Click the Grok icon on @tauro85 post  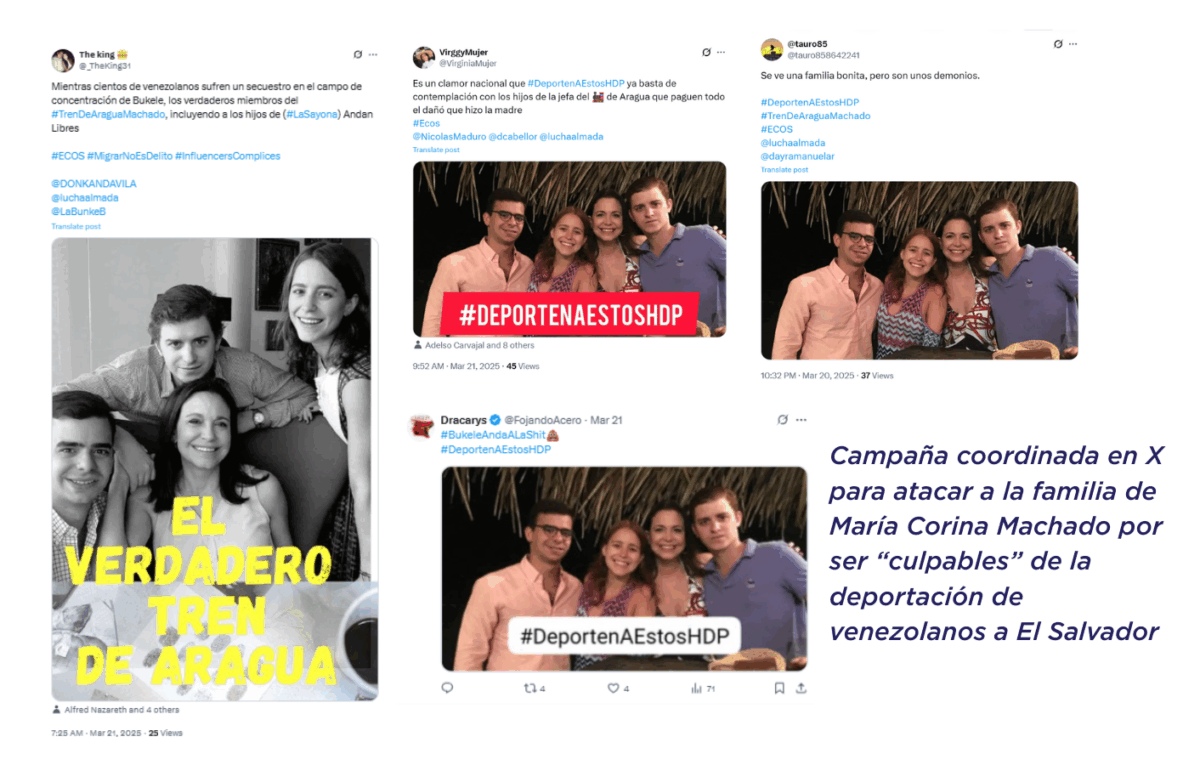coord(1058,44)
